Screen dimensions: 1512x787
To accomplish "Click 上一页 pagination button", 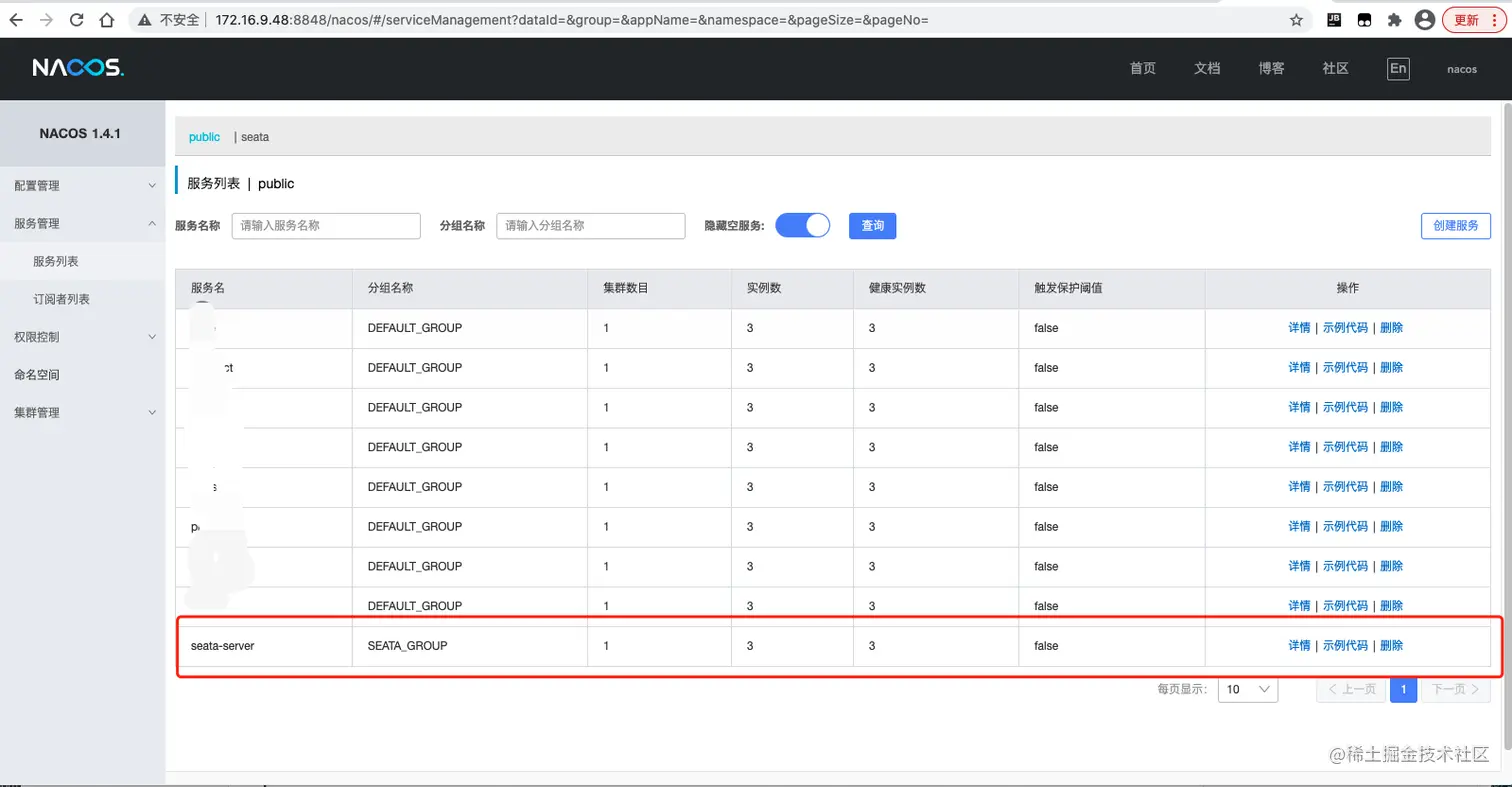I will point(1352,689).
